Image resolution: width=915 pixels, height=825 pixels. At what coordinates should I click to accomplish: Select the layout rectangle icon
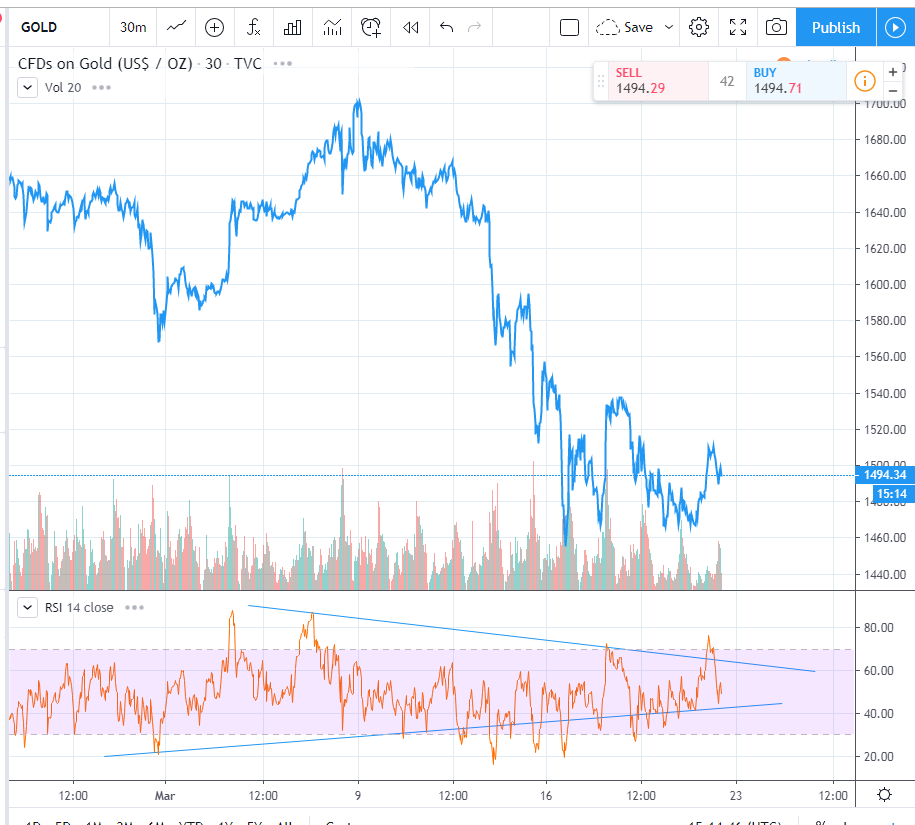coord(569,27)
